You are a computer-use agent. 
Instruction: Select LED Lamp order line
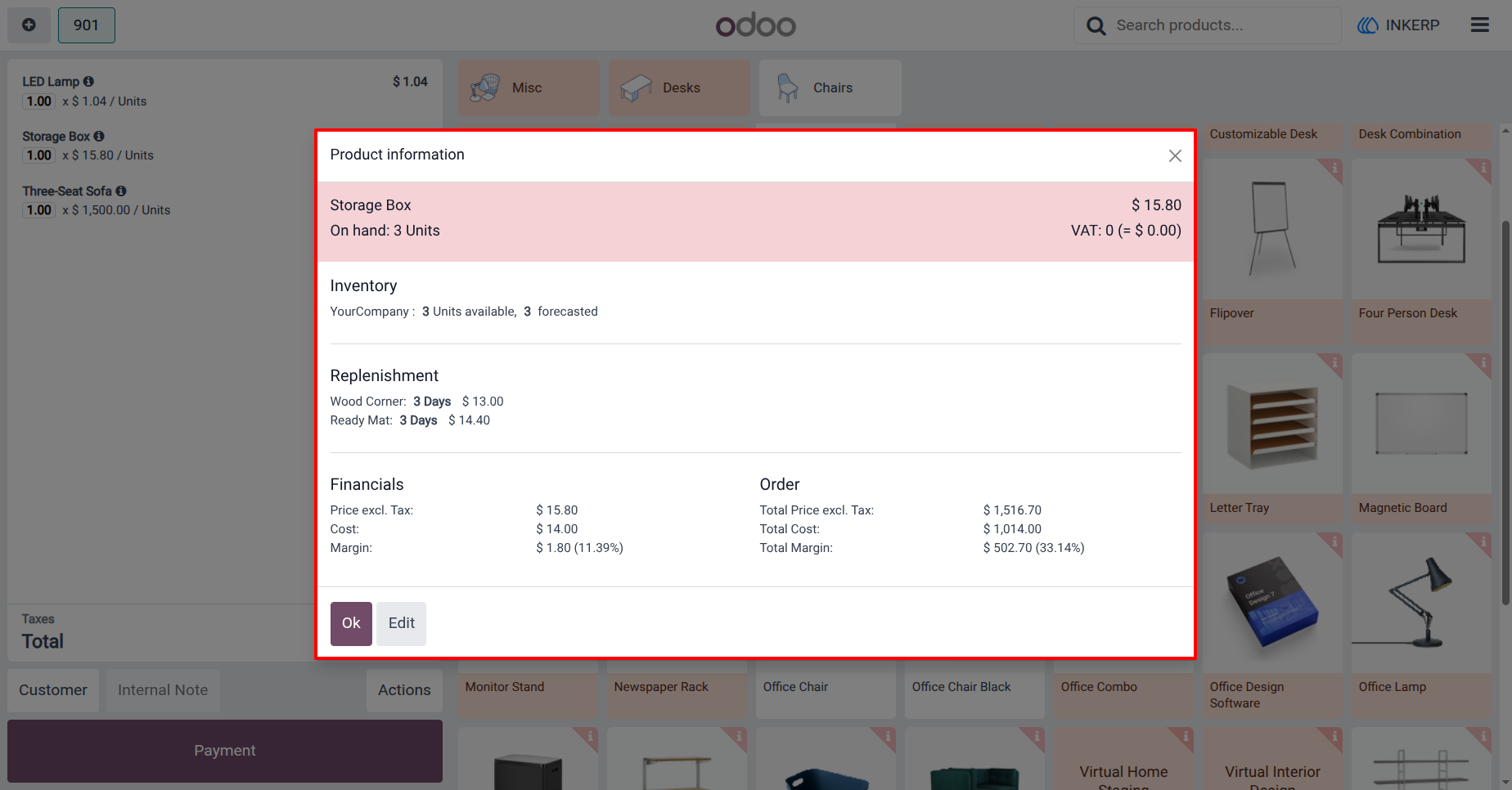coord(225,91)
